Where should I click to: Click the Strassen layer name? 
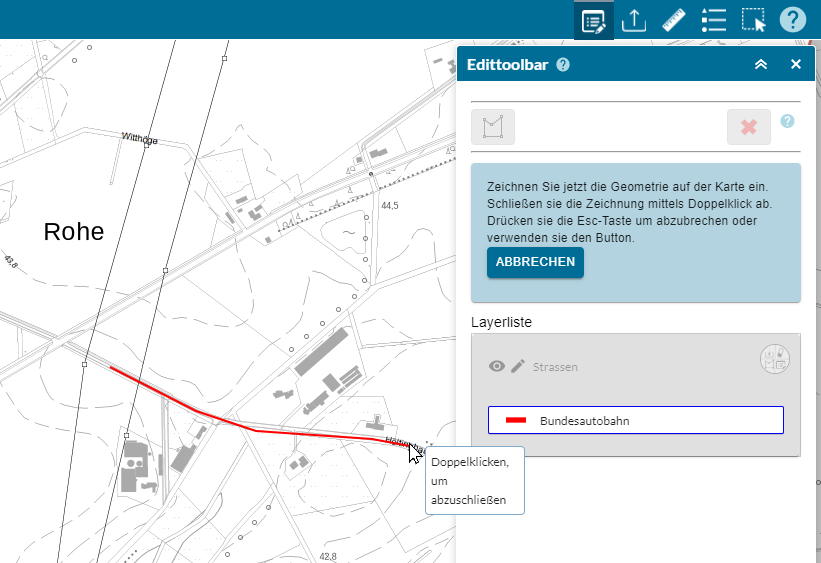pos(555,367)
